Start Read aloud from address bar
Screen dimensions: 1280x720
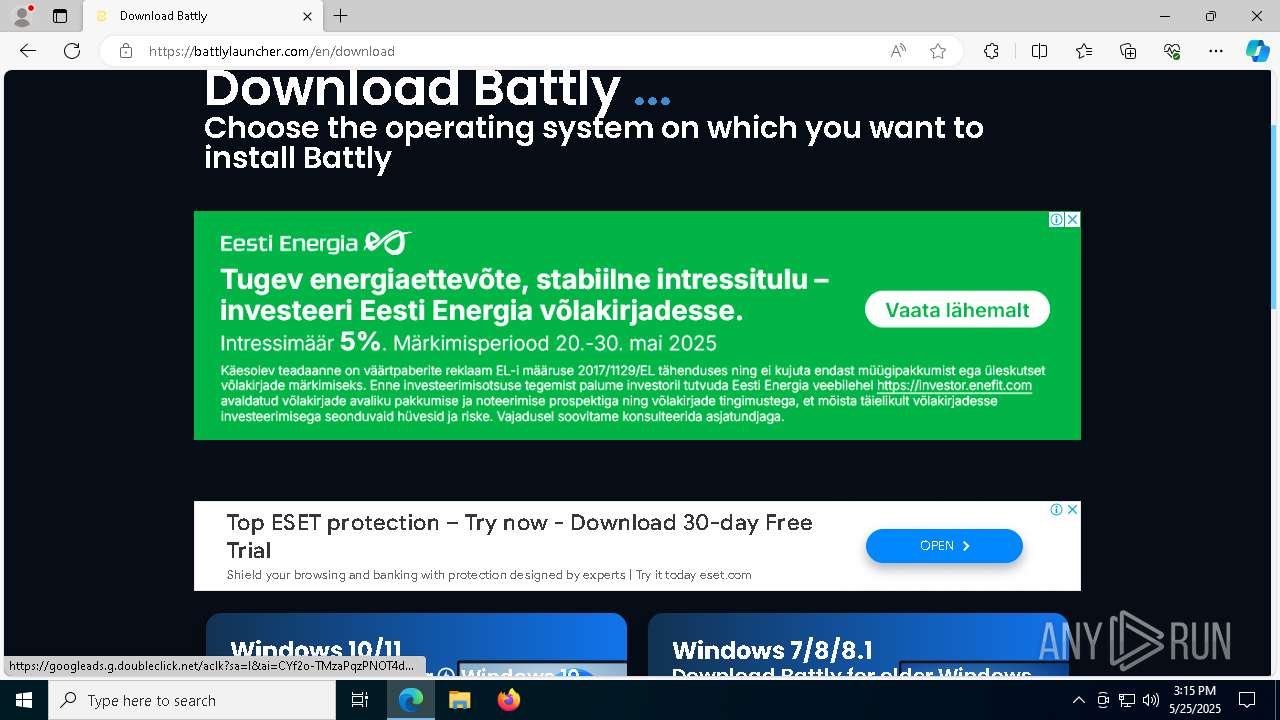898,51
